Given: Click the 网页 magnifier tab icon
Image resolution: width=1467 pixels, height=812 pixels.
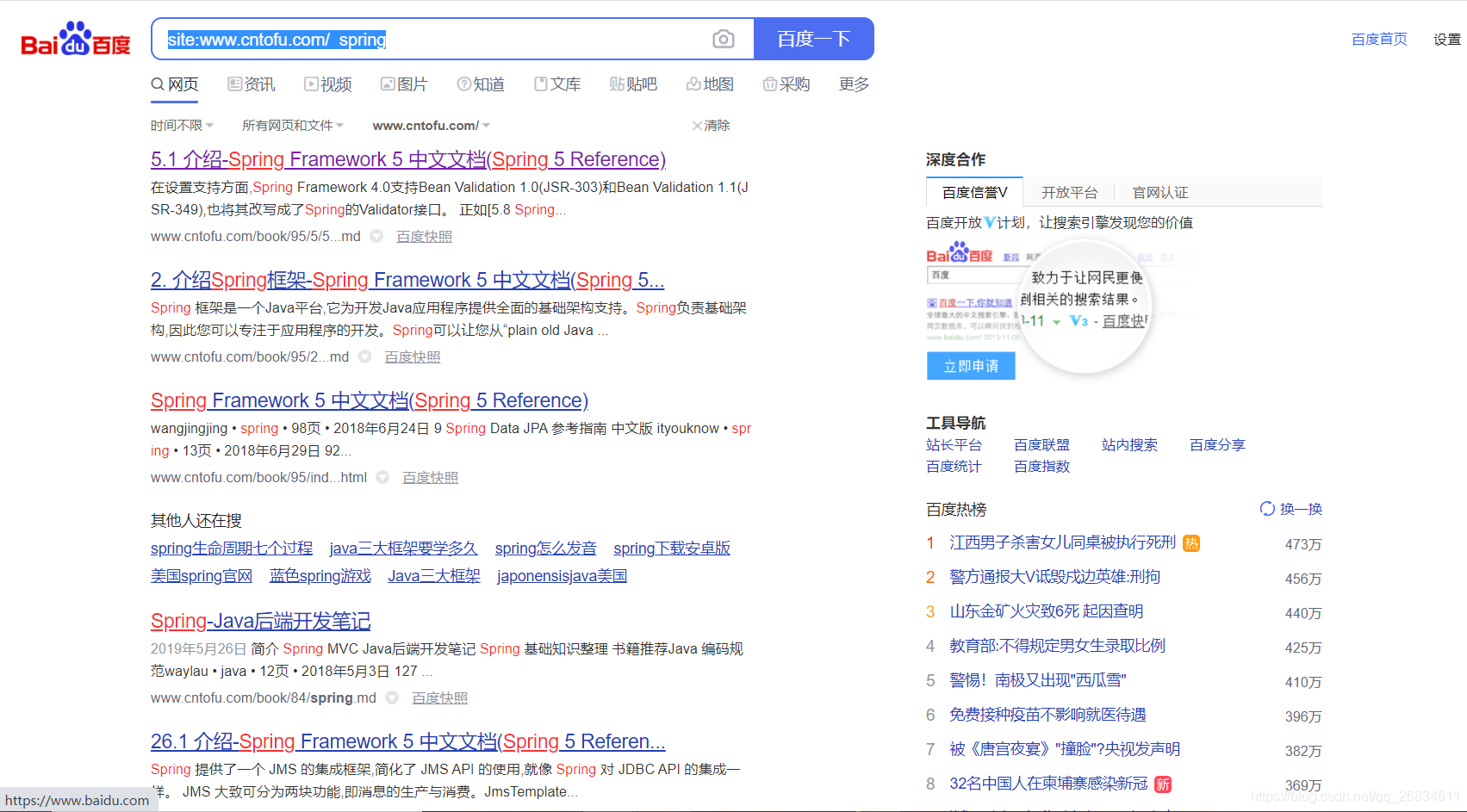Looking at the screenshot, I should 158,84.
